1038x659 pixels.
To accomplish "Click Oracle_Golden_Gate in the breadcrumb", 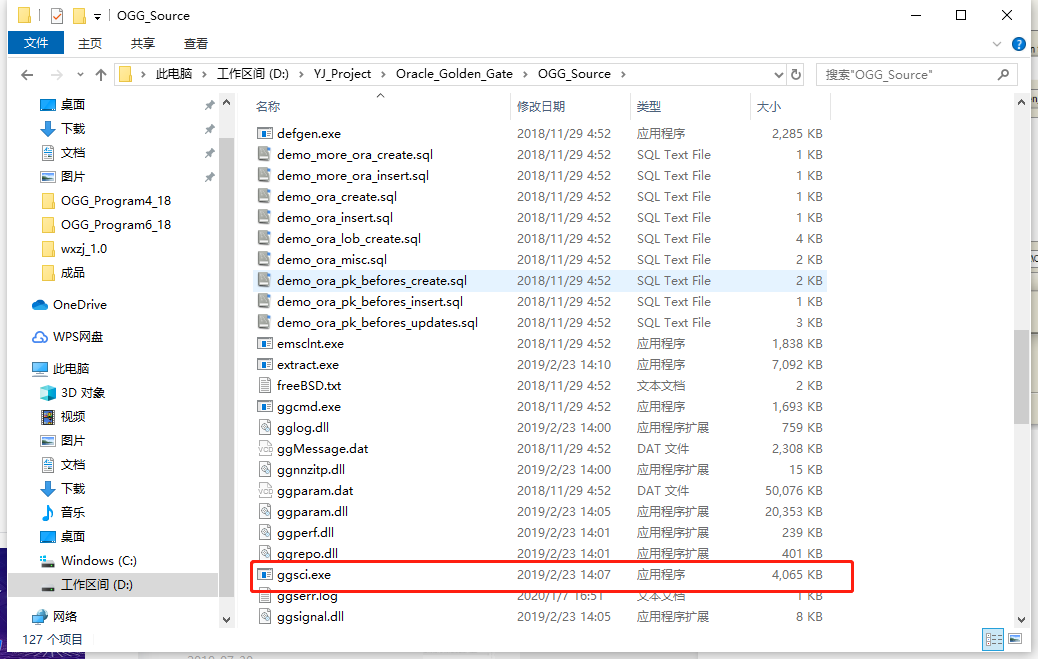I will (x=454, y=74).
